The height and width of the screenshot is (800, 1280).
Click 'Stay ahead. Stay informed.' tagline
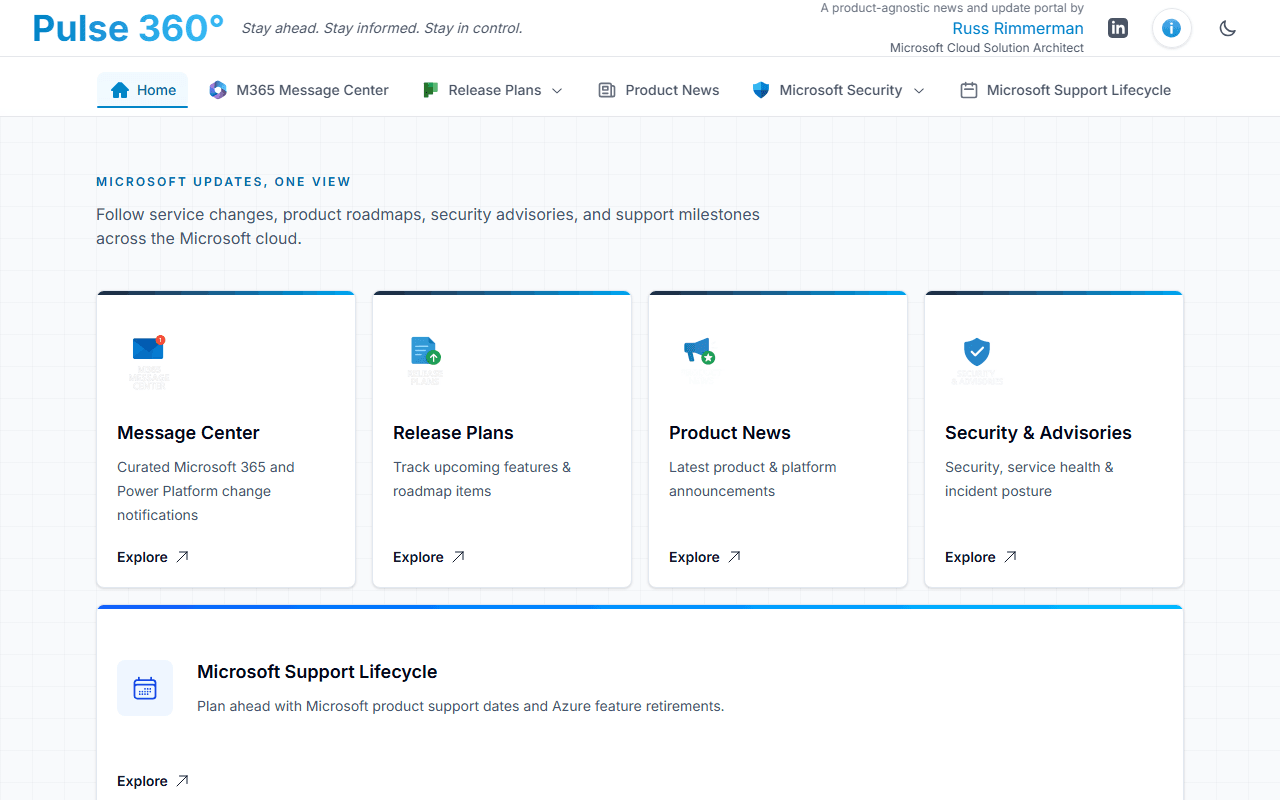pos(382,28)
